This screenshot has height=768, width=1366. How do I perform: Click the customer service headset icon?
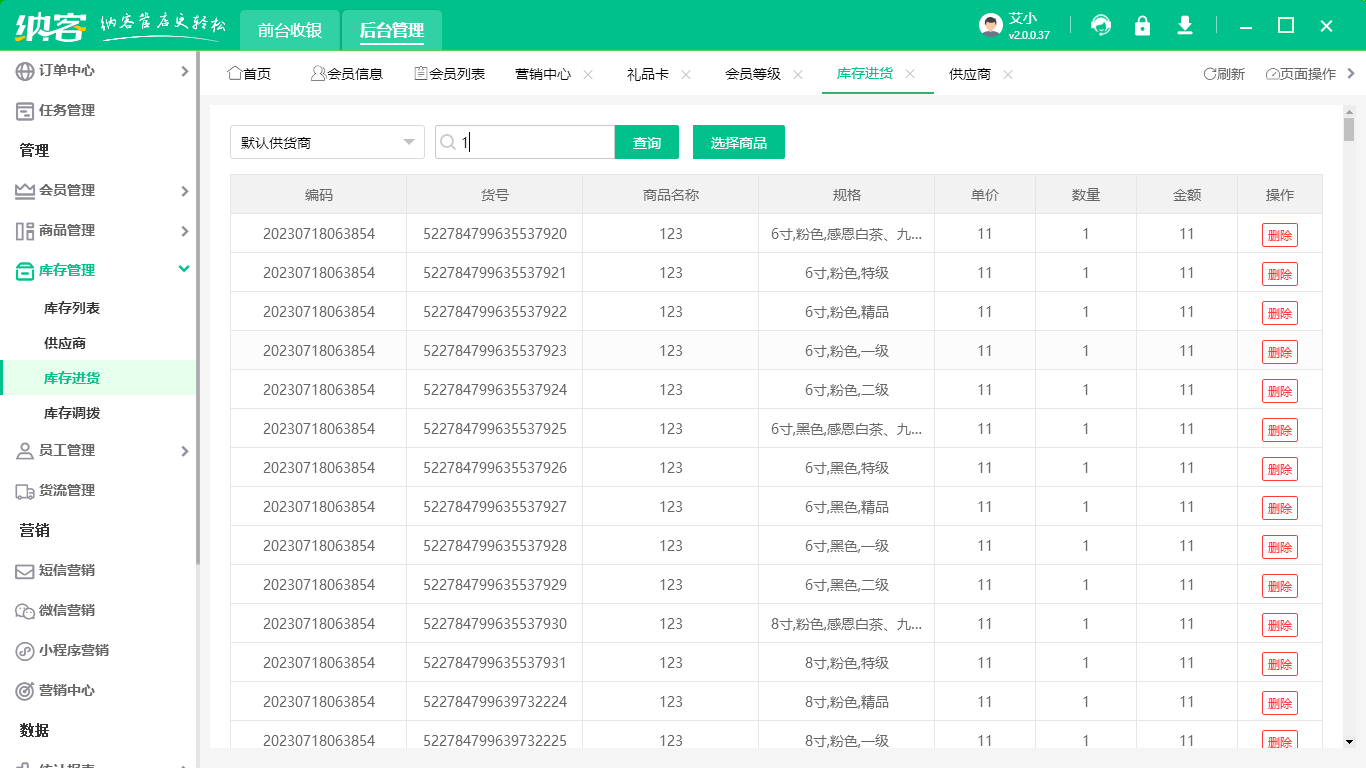(1101, 26)
